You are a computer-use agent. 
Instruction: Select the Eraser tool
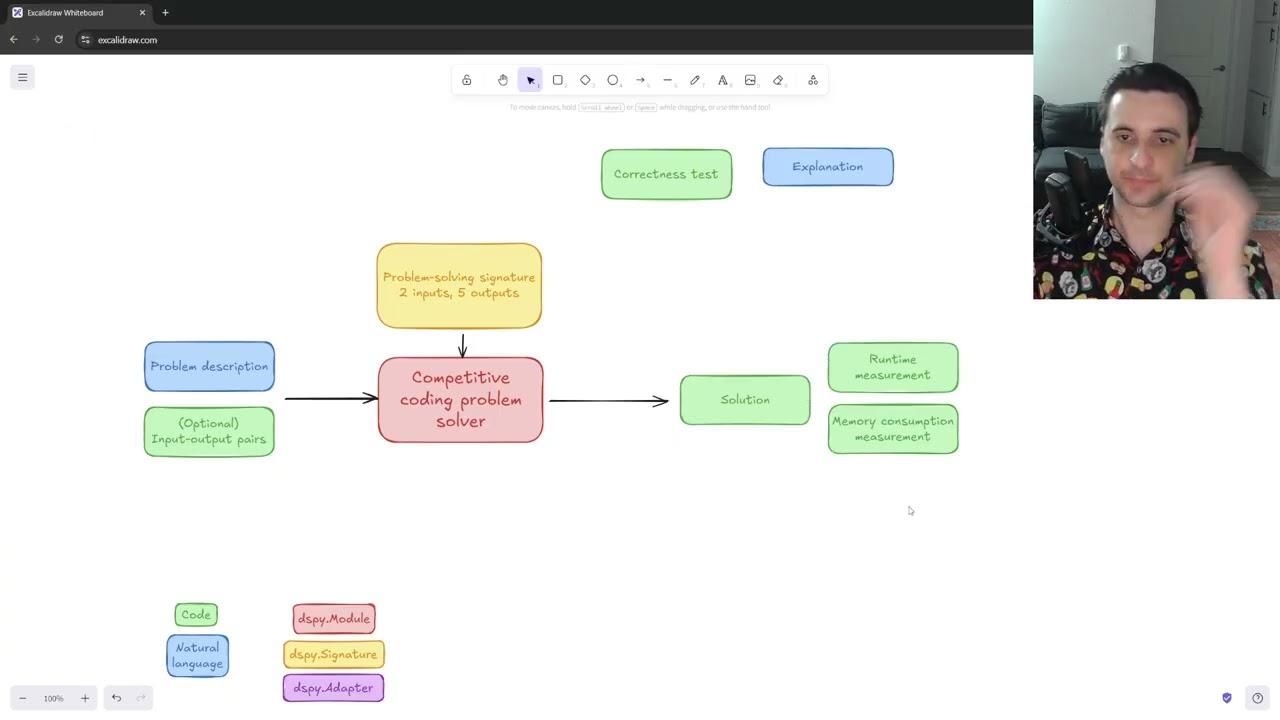pos(778,80)
